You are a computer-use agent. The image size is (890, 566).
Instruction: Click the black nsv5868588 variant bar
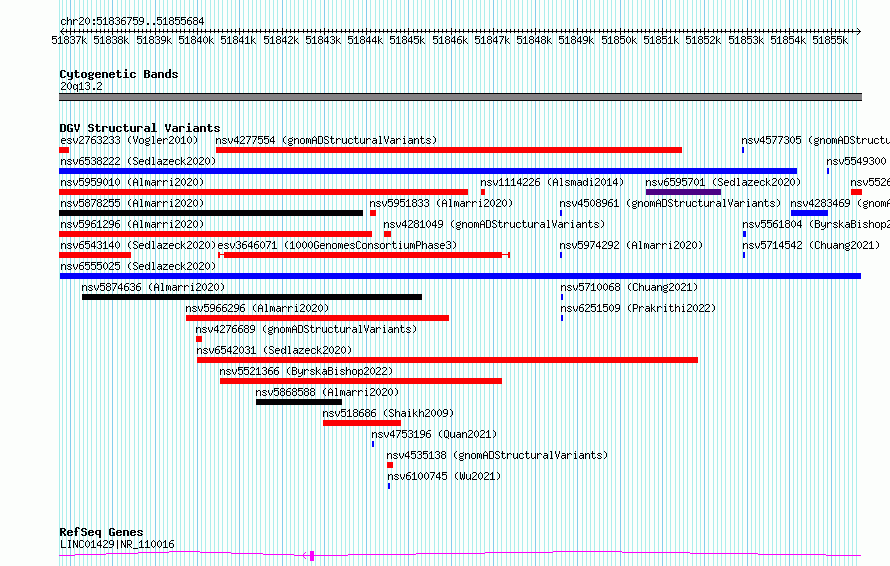[299, 402]
